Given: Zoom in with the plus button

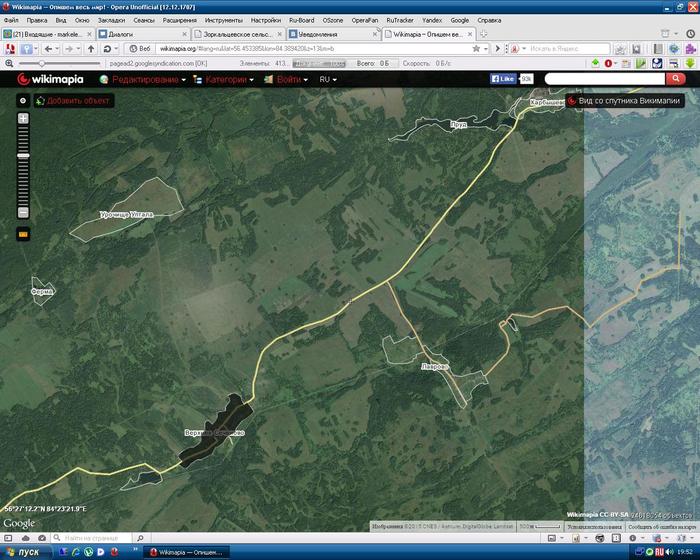Looking at the screenshot, I should coord(23,119).
